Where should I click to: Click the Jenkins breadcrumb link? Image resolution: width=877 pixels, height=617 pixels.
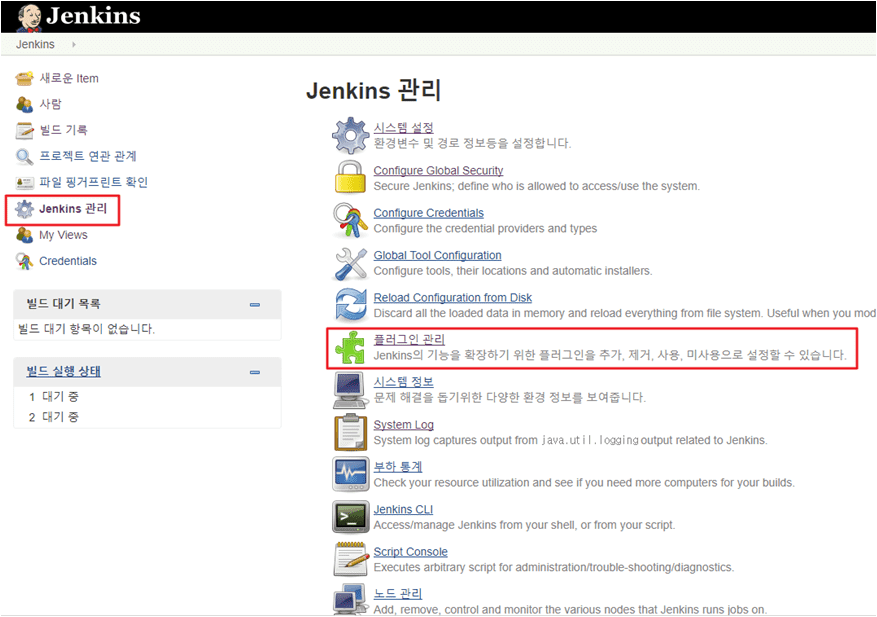(35, 44)
